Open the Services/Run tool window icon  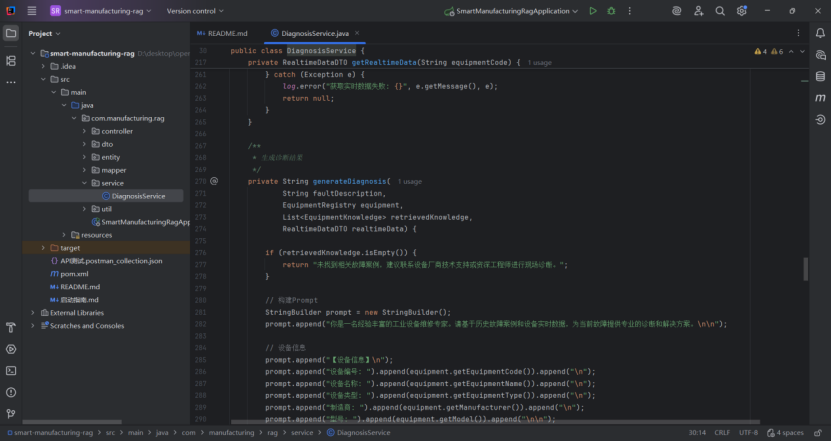click(x=11, y=349)
